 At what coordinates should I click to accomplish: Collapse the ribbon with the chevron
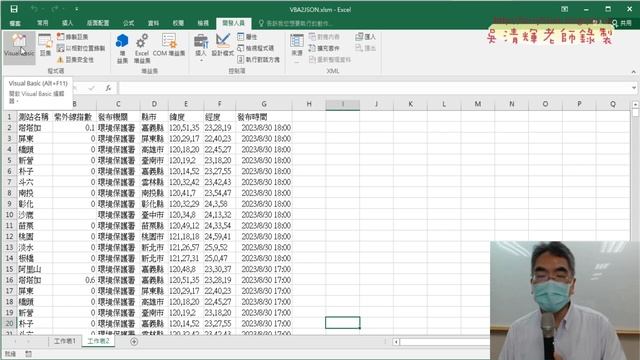point(633,72)
